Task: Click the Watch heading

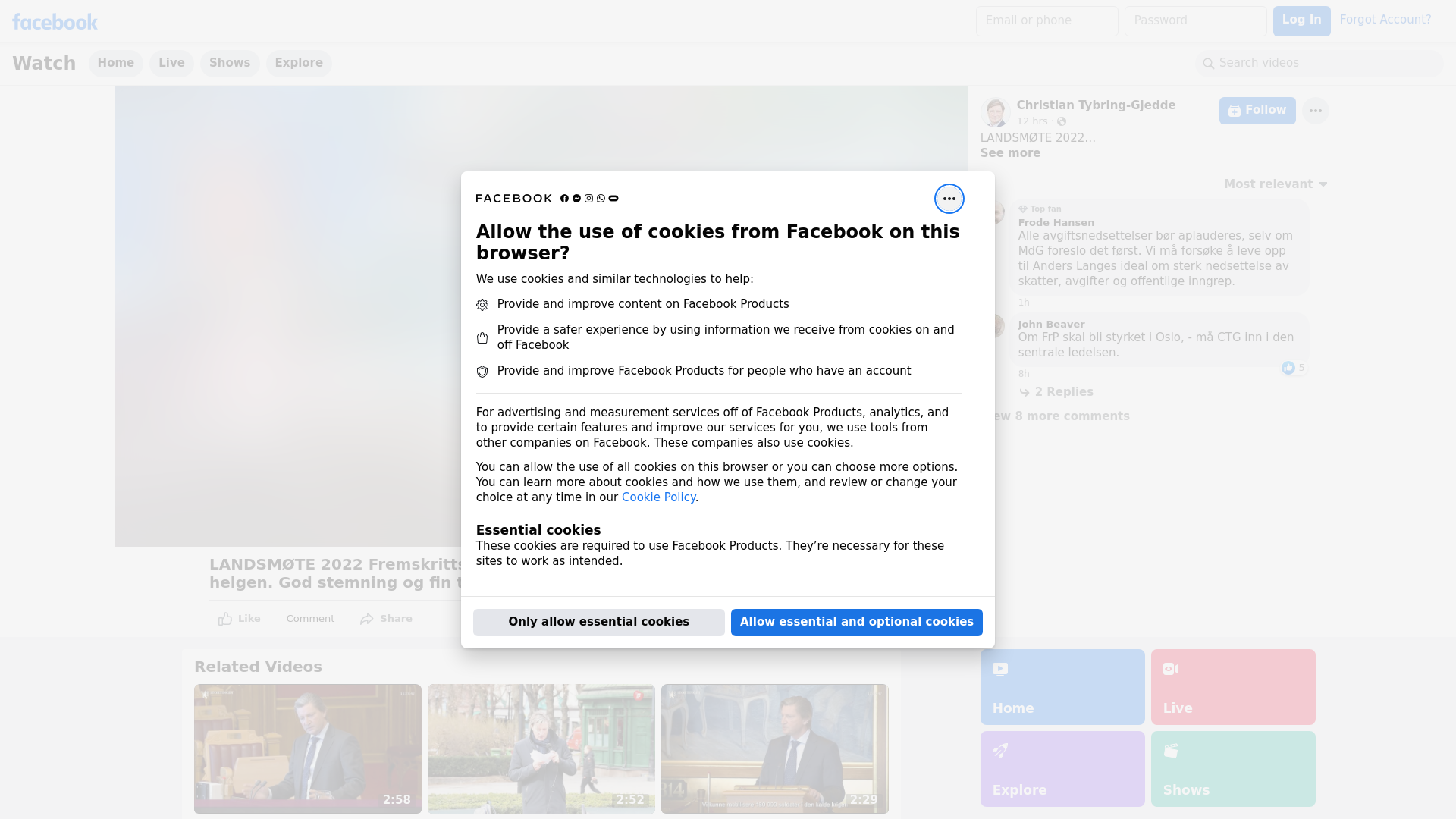Action: (44, 64)
